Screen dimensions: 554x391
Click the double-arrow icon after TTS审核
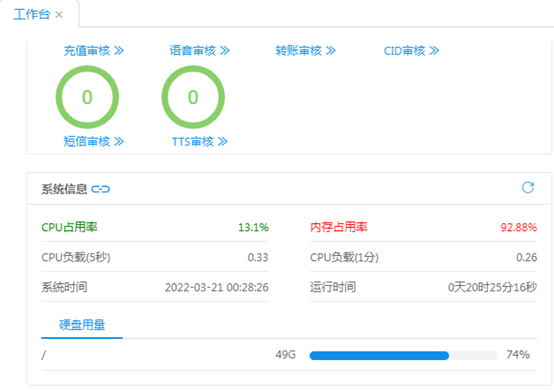[223, 142]
